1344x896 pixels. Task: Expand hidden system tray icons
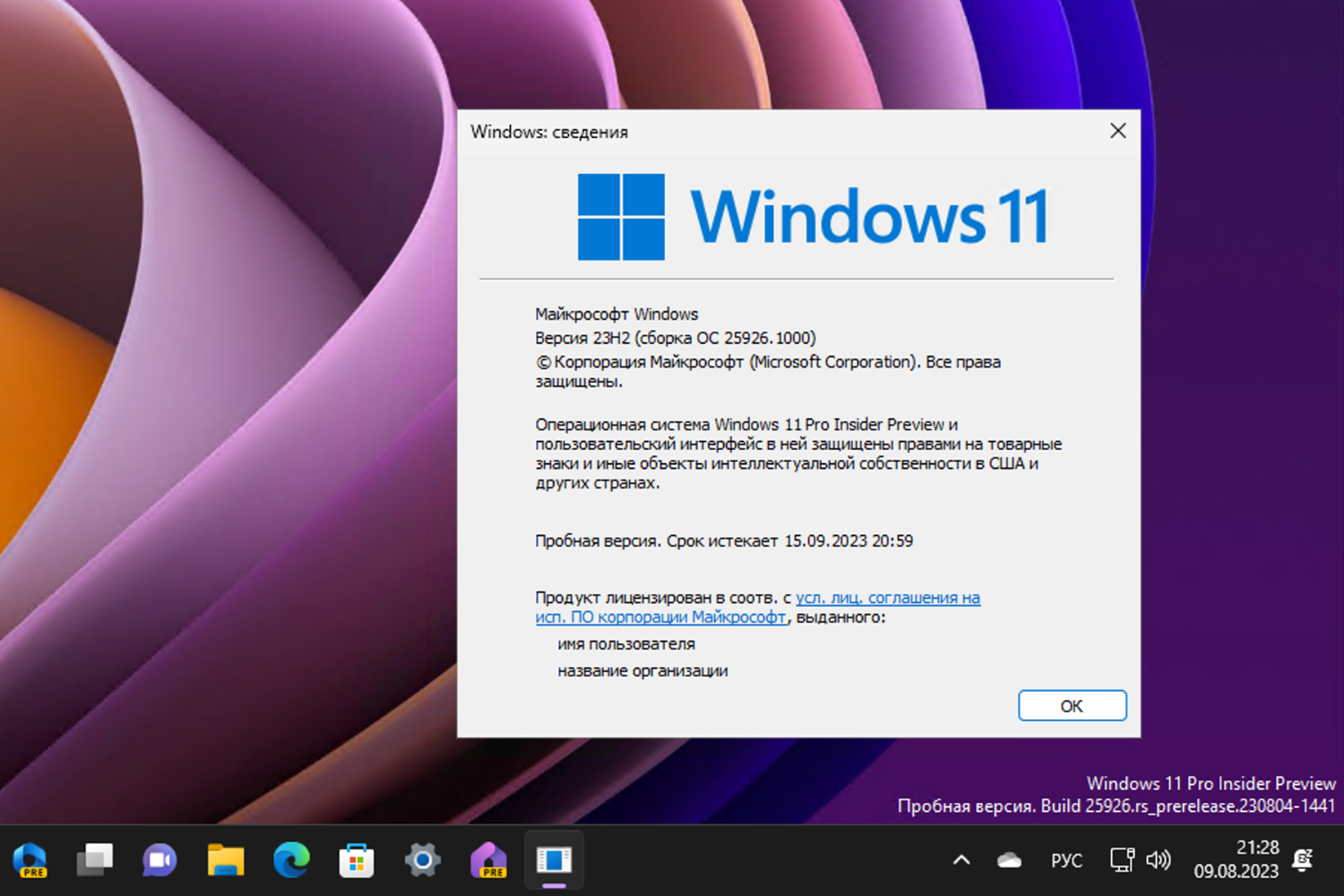tap(961, 859)
